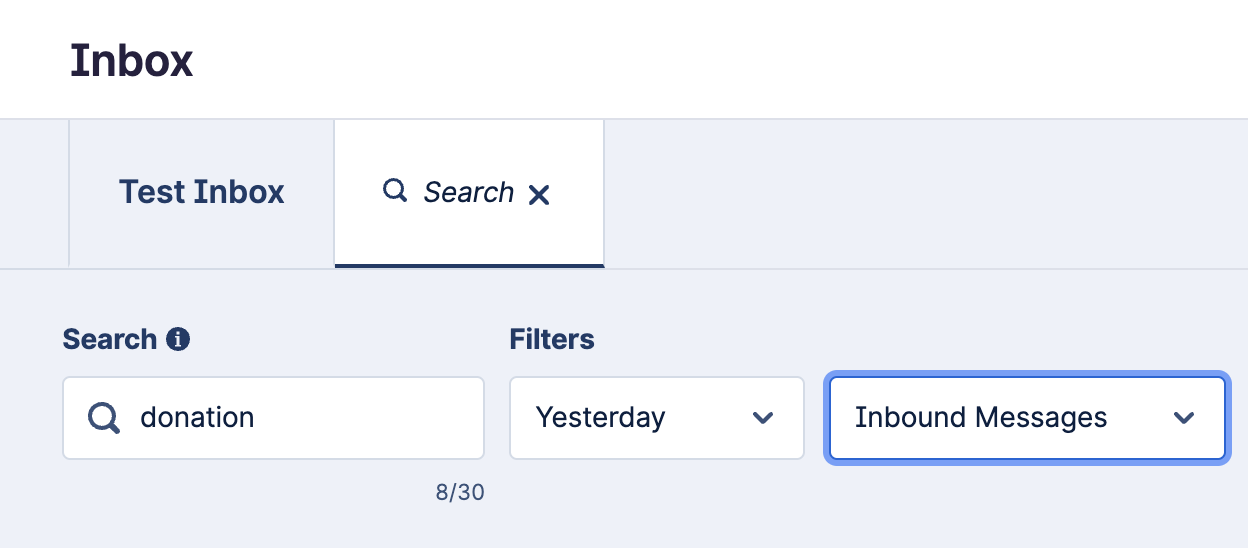Click the Inbox page heading

(x=131, y=61)
